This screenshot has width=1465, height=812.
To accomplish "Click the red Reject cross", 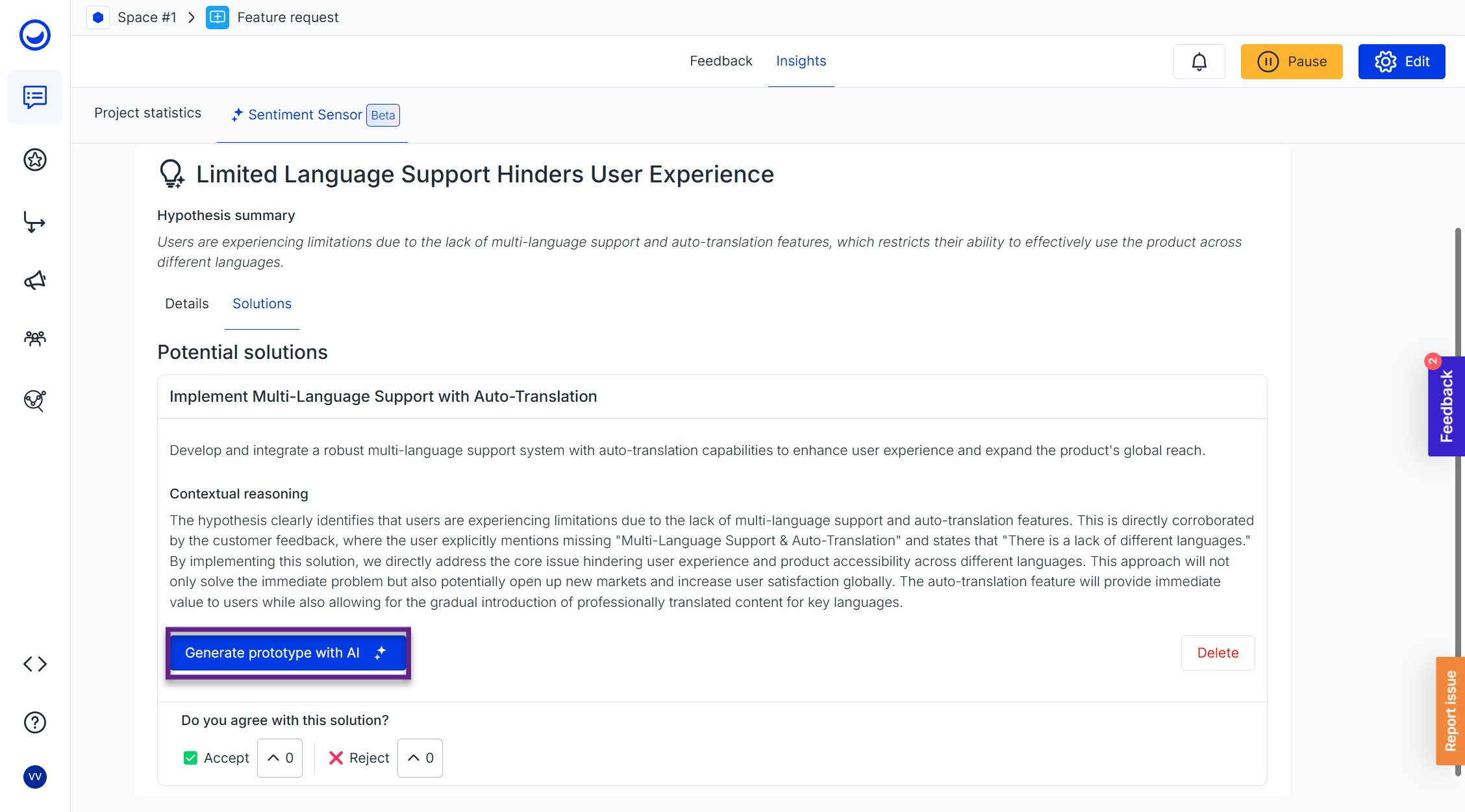I will (336, 758).
